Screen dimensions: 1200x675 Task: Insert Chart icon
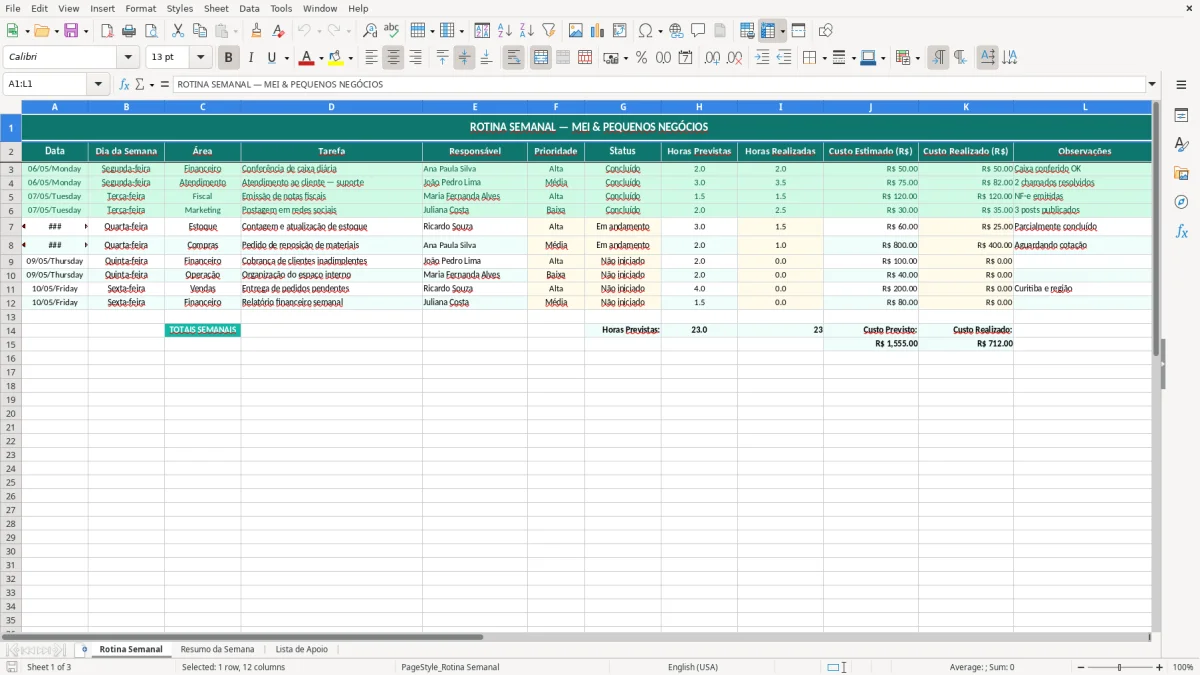598,31
